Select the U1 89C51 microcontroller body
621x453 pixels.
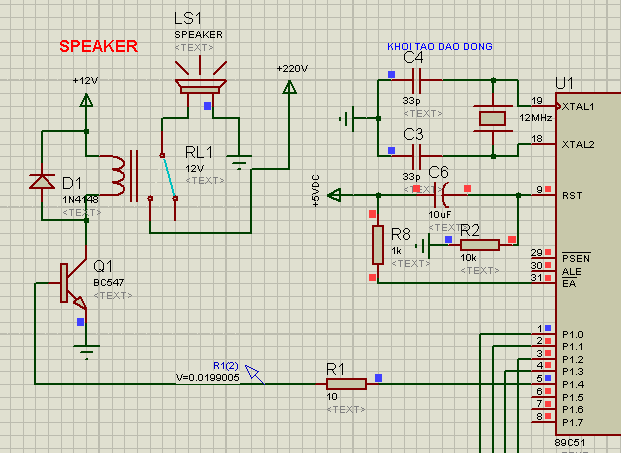(x=588, y=265)
